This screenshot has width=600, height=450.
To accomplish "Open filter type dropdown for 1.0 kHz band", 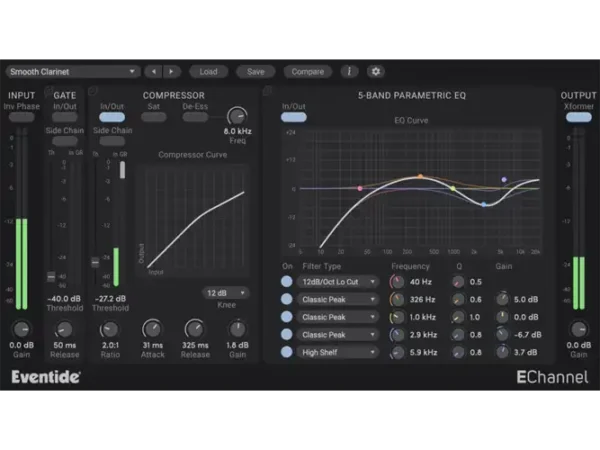I will click(338, 317).
